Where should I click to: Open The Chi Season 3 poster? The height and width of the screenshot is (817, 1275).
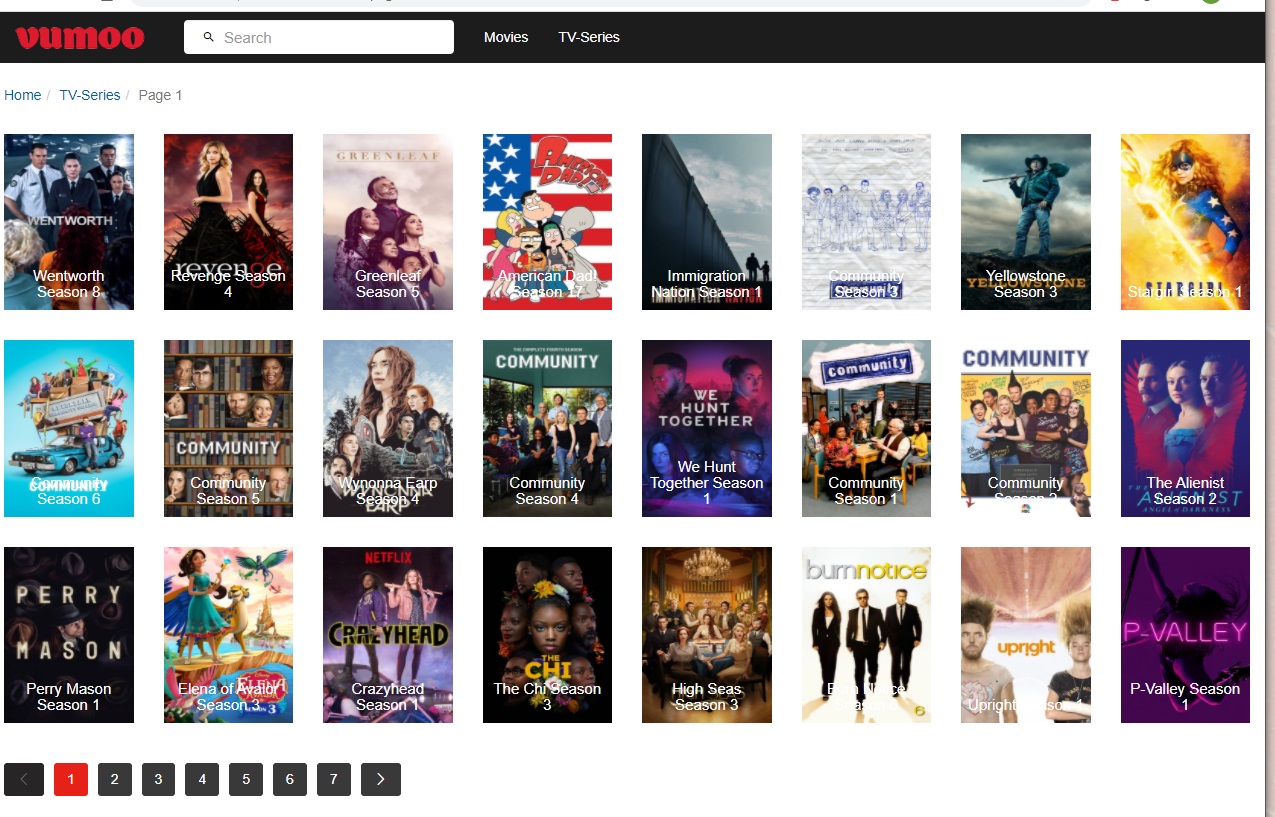[x=547, y=635]
